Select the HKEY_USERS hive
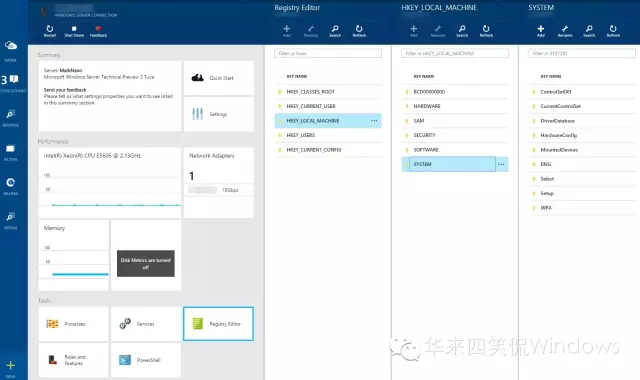 (328, 135)
